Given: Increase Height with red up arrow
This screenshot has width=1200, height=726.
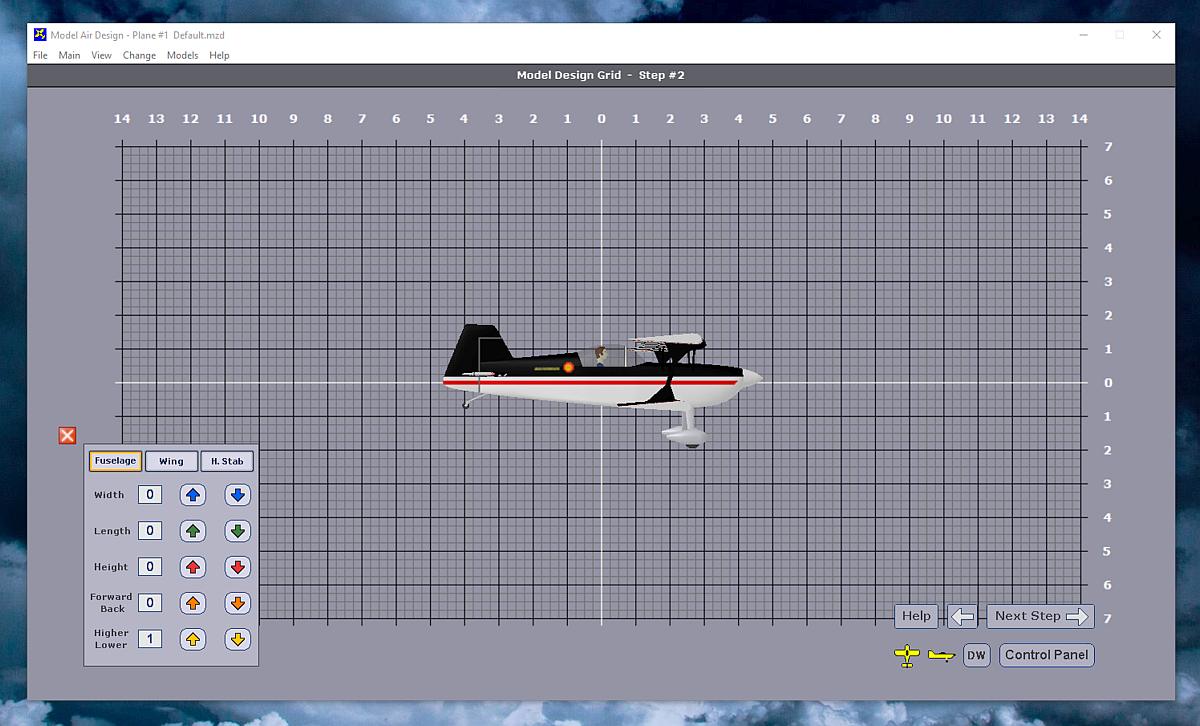Looking at the screenshot, I should pyautogui.click(x=193, y=567).
